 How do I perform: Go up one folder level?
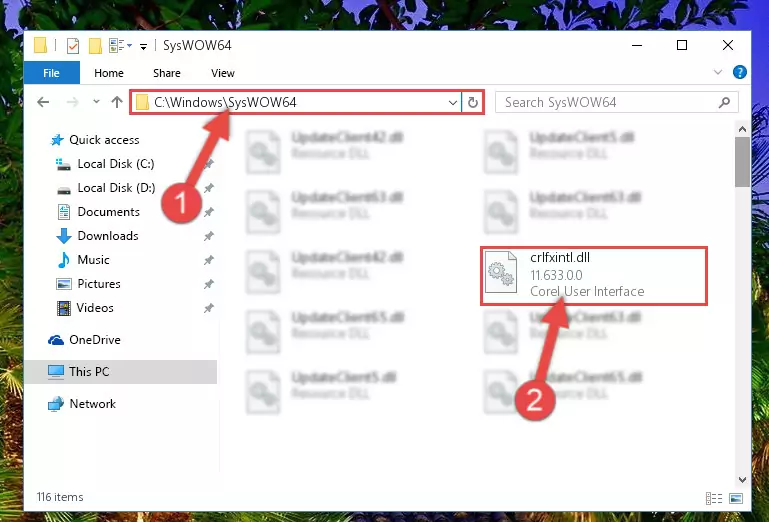click(117, 102)
